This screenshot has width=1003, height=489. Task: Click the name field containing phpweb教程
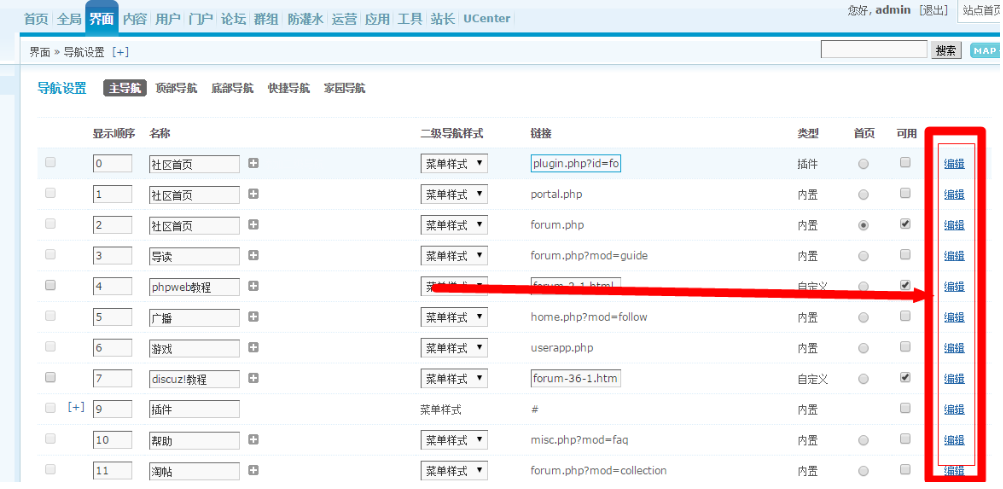click(x=194, y=287)
